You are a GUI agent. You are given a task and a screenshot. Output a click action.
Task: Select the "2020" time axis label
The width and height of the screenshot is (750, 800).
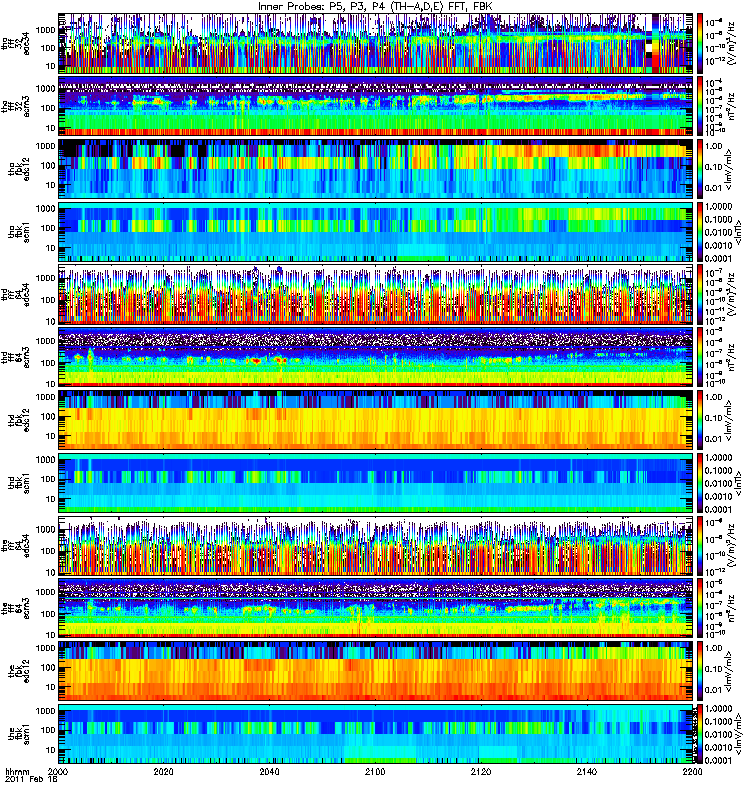tap(163, 772)
